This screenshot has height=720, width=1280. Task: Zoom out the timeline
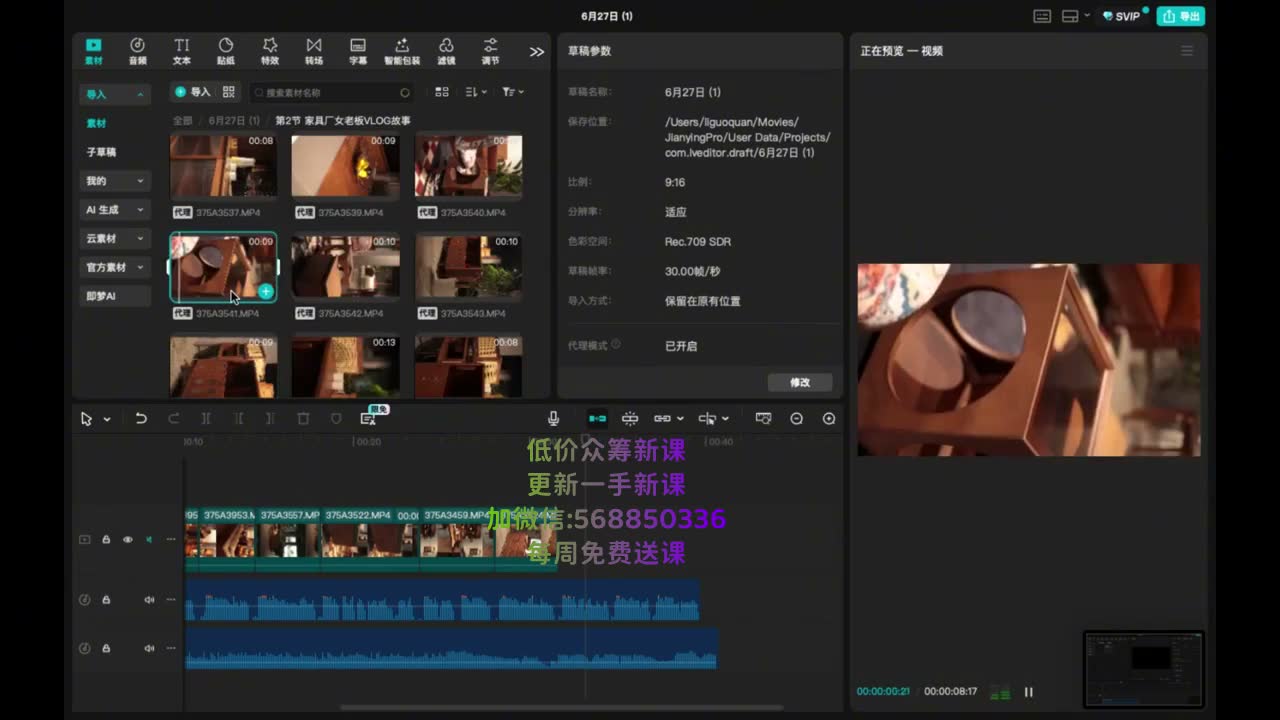pyautogui.click(x=797, y=419)
